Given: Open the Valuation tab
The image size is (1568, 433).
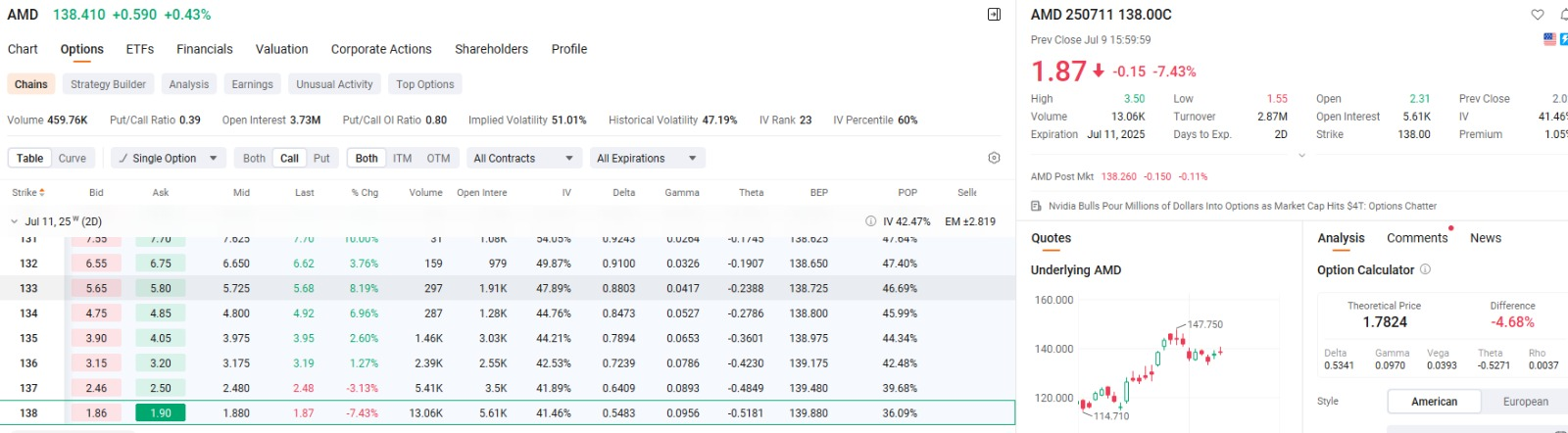Looking at the screenshot, I should click(x=281, y=49).
